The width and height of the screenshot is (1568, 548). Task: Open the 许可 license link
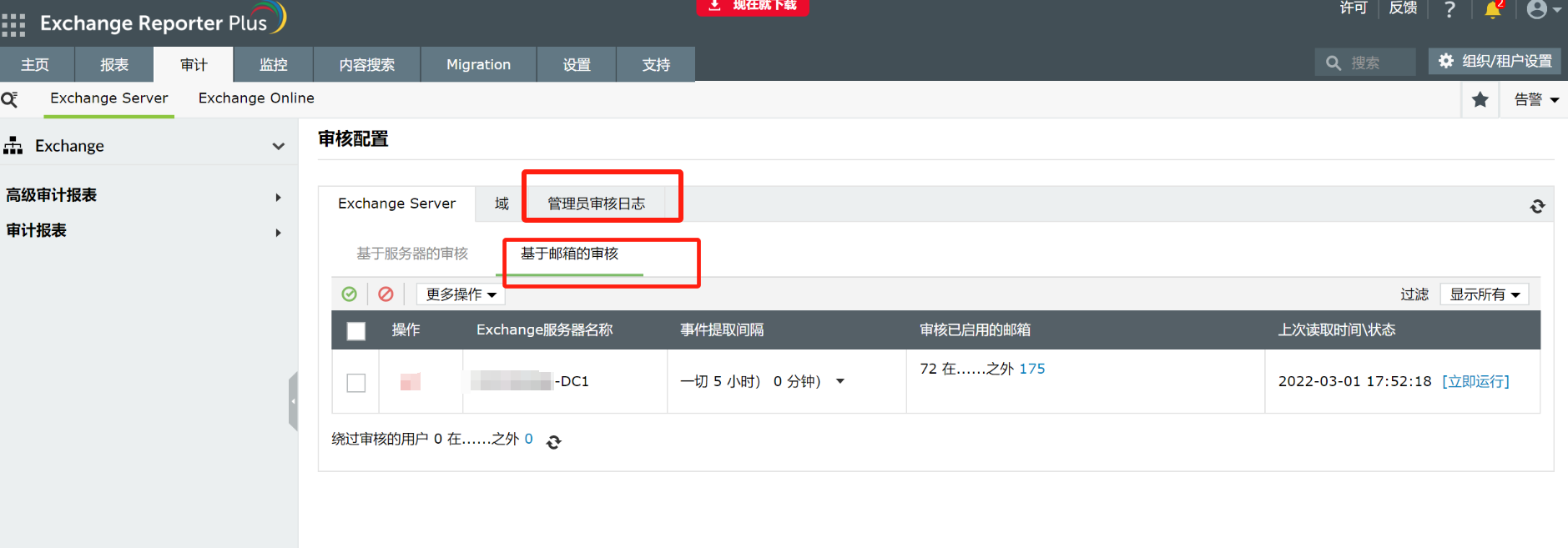point(1354,8)
